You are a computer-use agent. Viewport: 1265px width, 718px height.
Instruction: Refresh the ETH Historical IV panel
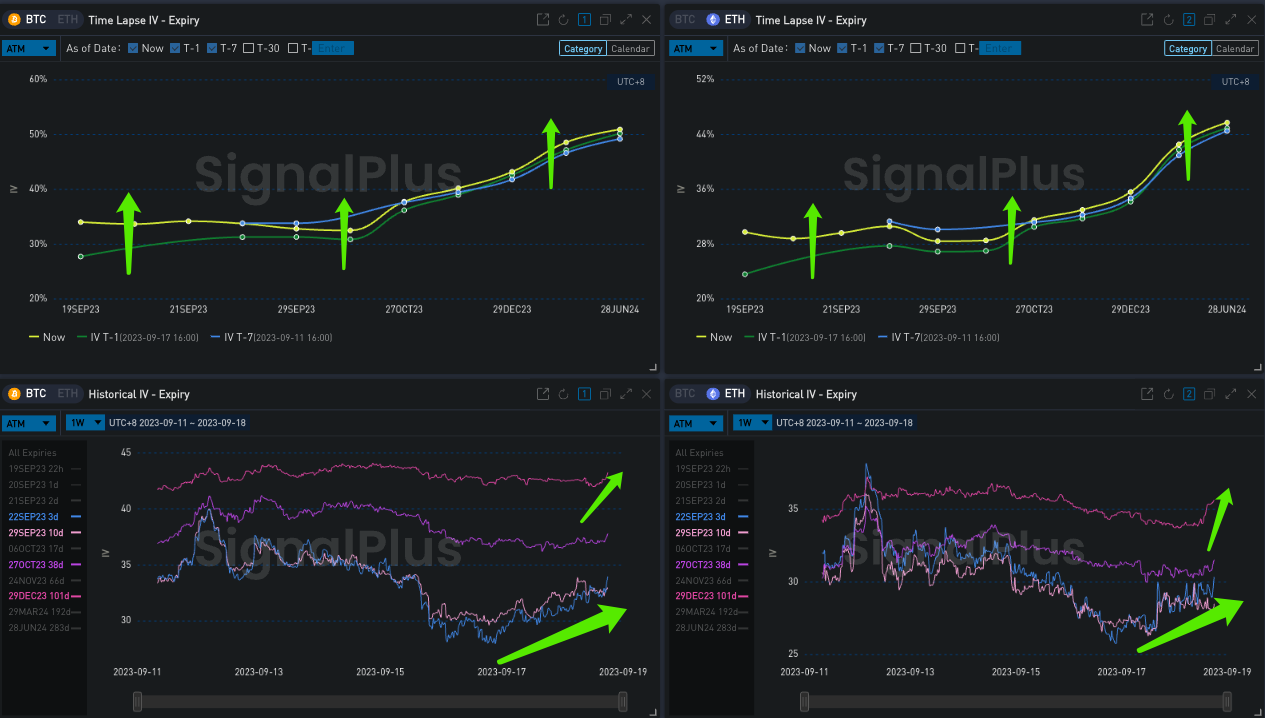click(1169, 394)
